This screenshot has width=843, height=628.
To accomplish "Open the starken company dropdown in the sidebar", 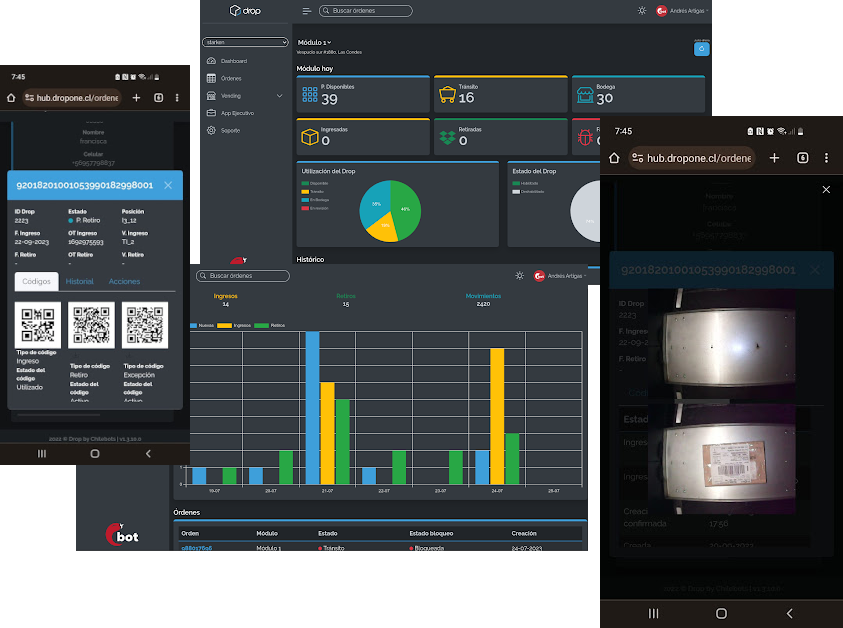I will (245, 42).
